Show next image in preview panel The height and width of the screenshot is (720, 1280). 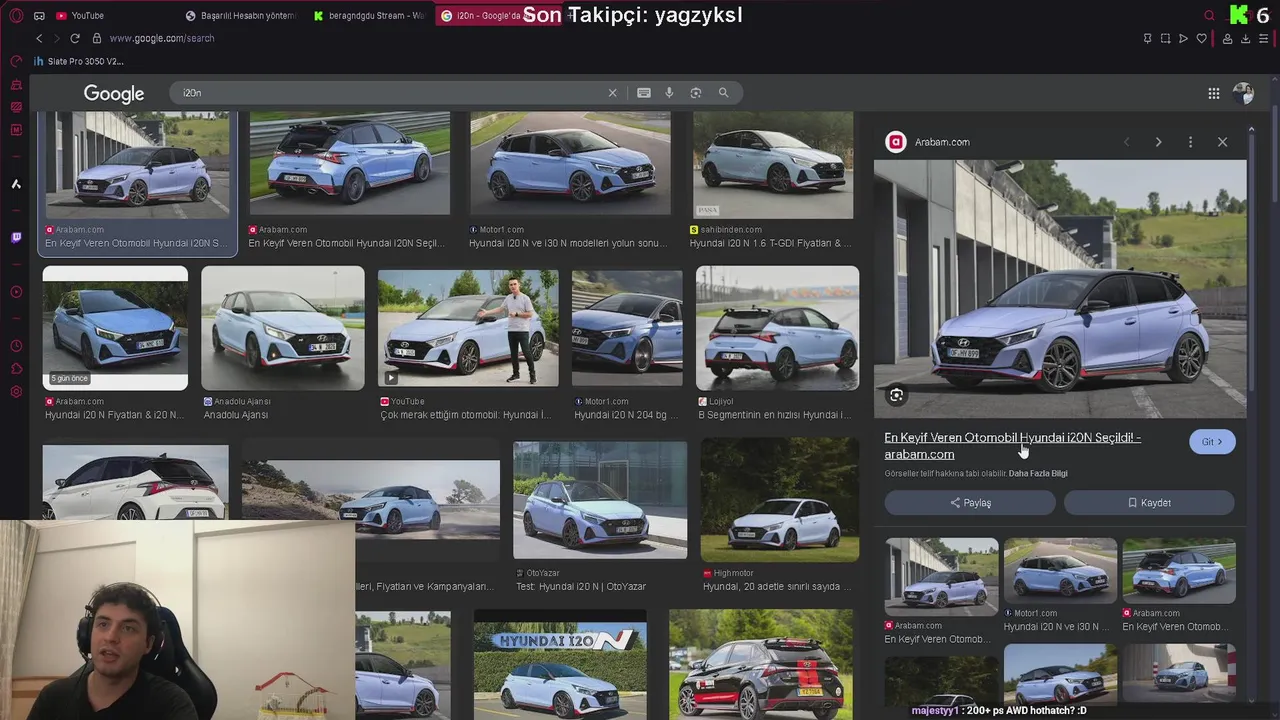pyautogui.click(x=1158, y=142)
